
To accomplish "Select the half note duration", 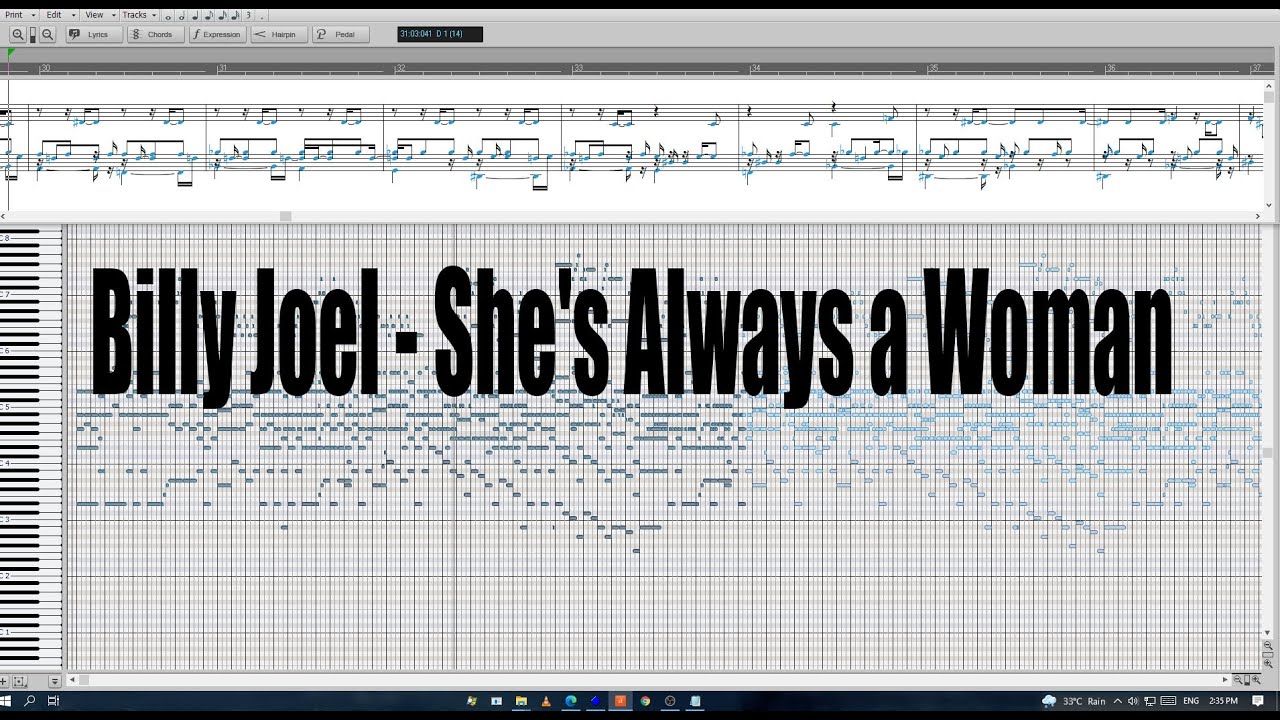I will [x=181, y=16].
